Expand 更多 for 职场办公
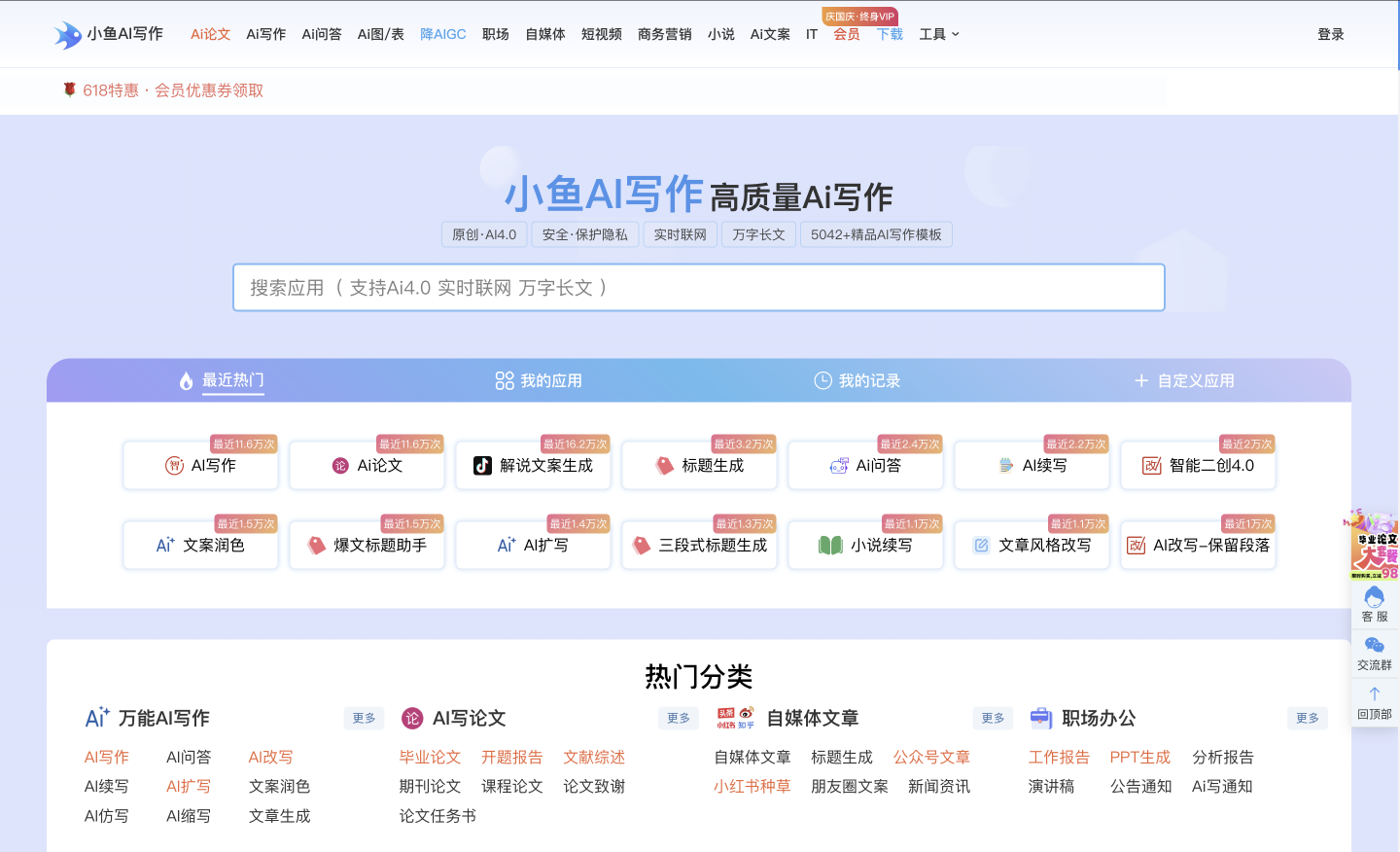 (x=1308, y=718)
